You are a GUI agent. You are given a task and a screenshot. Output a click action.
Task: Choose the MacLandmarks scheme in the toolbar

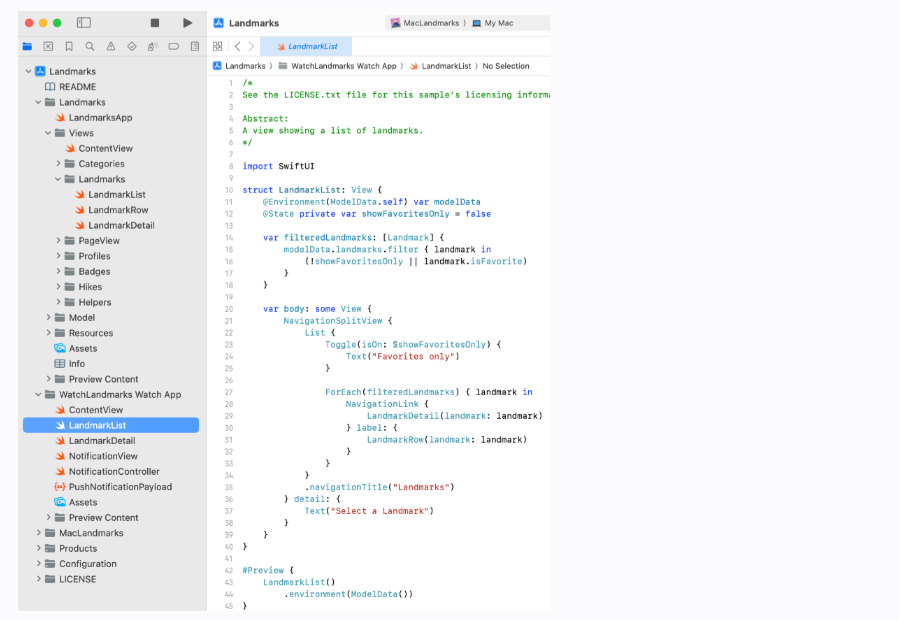(425, 23)
